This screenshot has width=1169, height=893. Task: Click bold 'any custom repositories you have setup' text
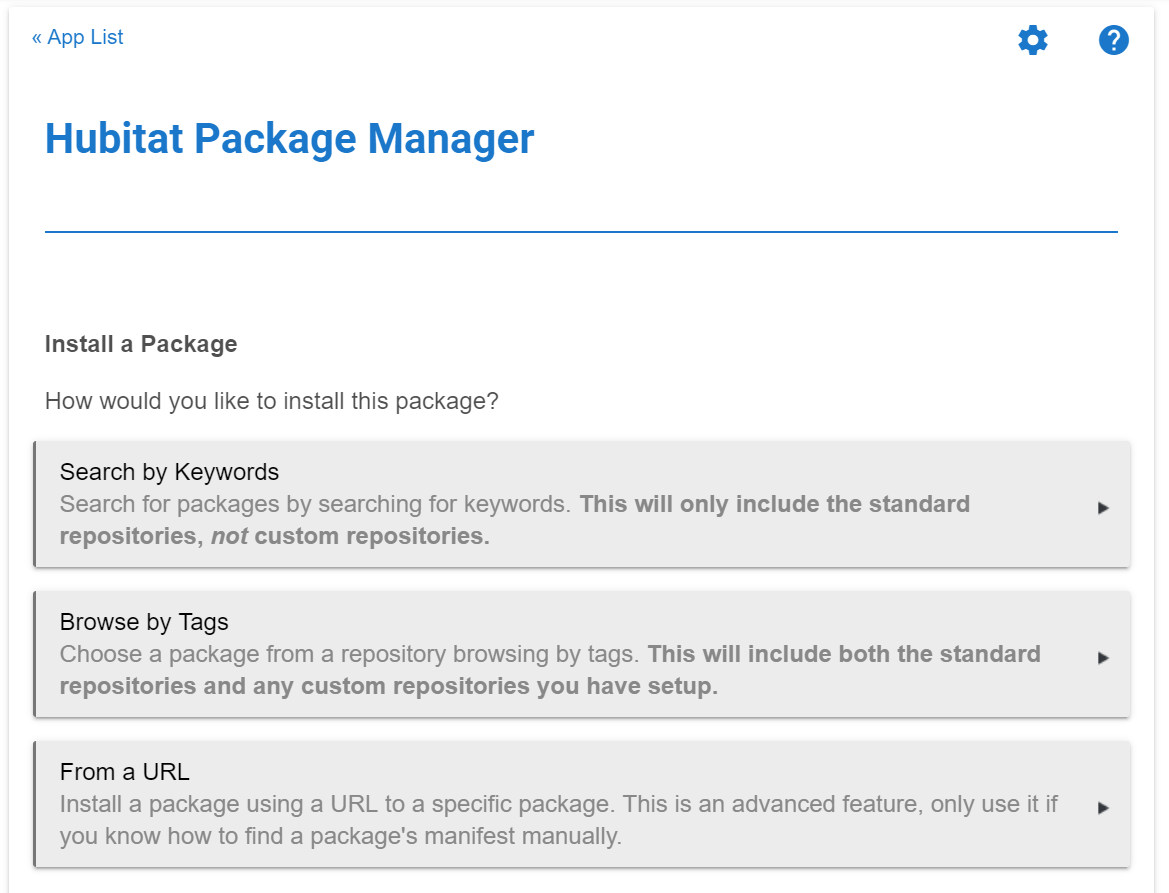click(x=510, y=687)
